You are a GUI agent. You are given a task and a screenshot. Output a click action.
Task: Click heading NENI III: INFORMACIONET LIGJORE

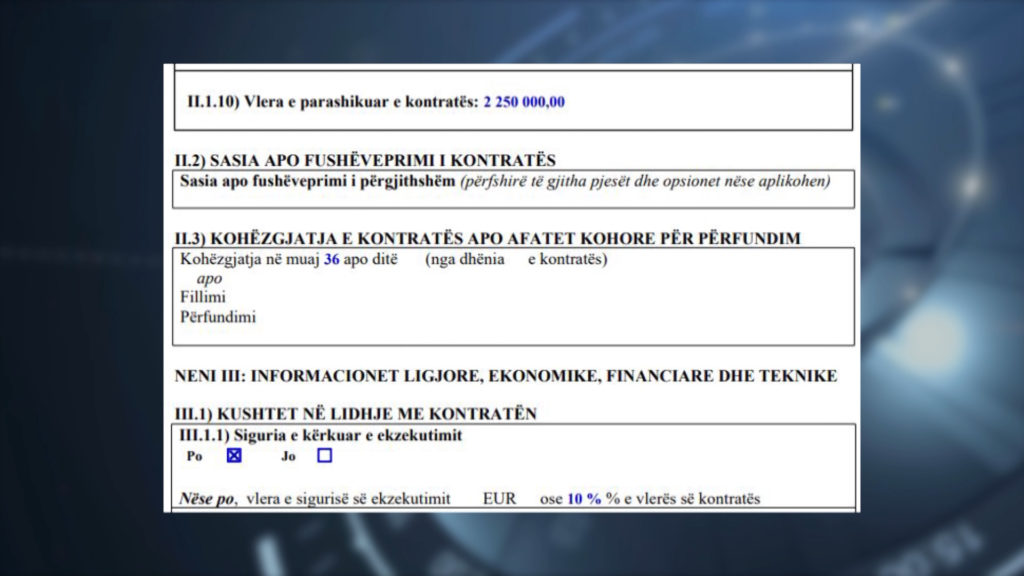(505, 376)
